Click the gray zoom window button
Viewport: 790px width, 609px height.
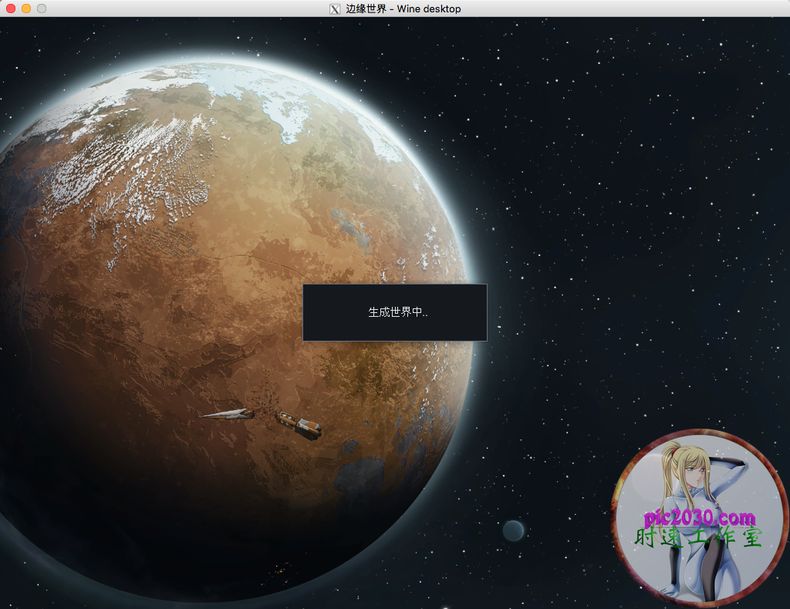pos(42,9)
